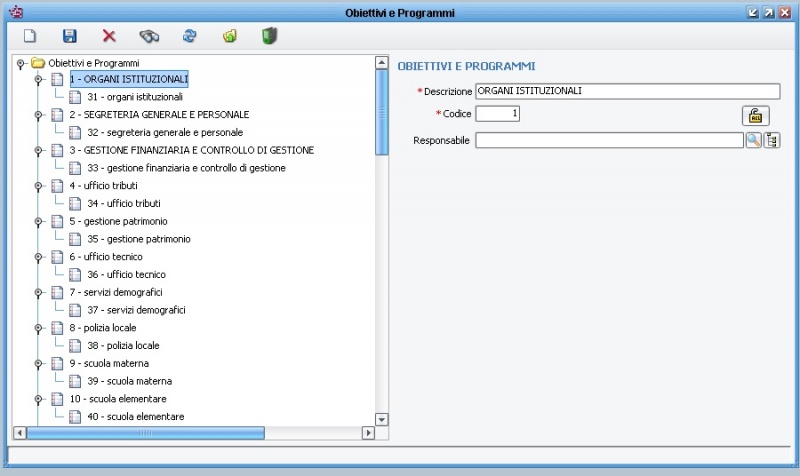Collapse the 4 - ufficio tributi node
The width and height of the screenshot is (800, 476).
[x=38, y=186]
